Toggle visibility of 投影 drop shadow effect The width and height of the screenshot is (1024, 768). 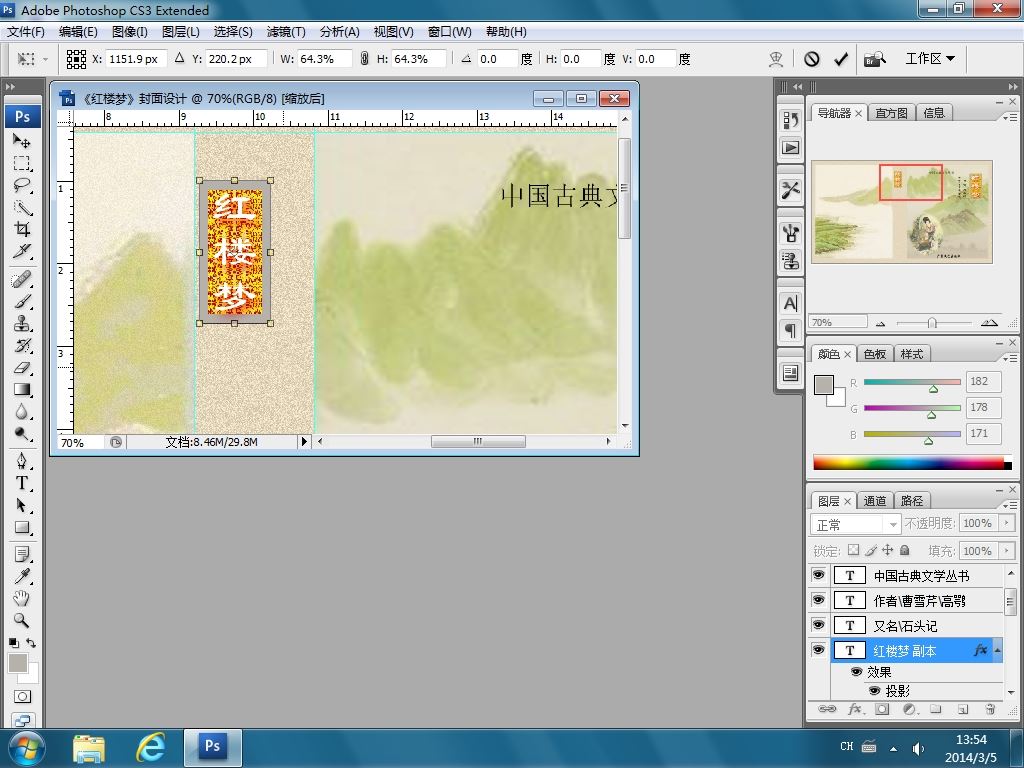pos(874,690)
